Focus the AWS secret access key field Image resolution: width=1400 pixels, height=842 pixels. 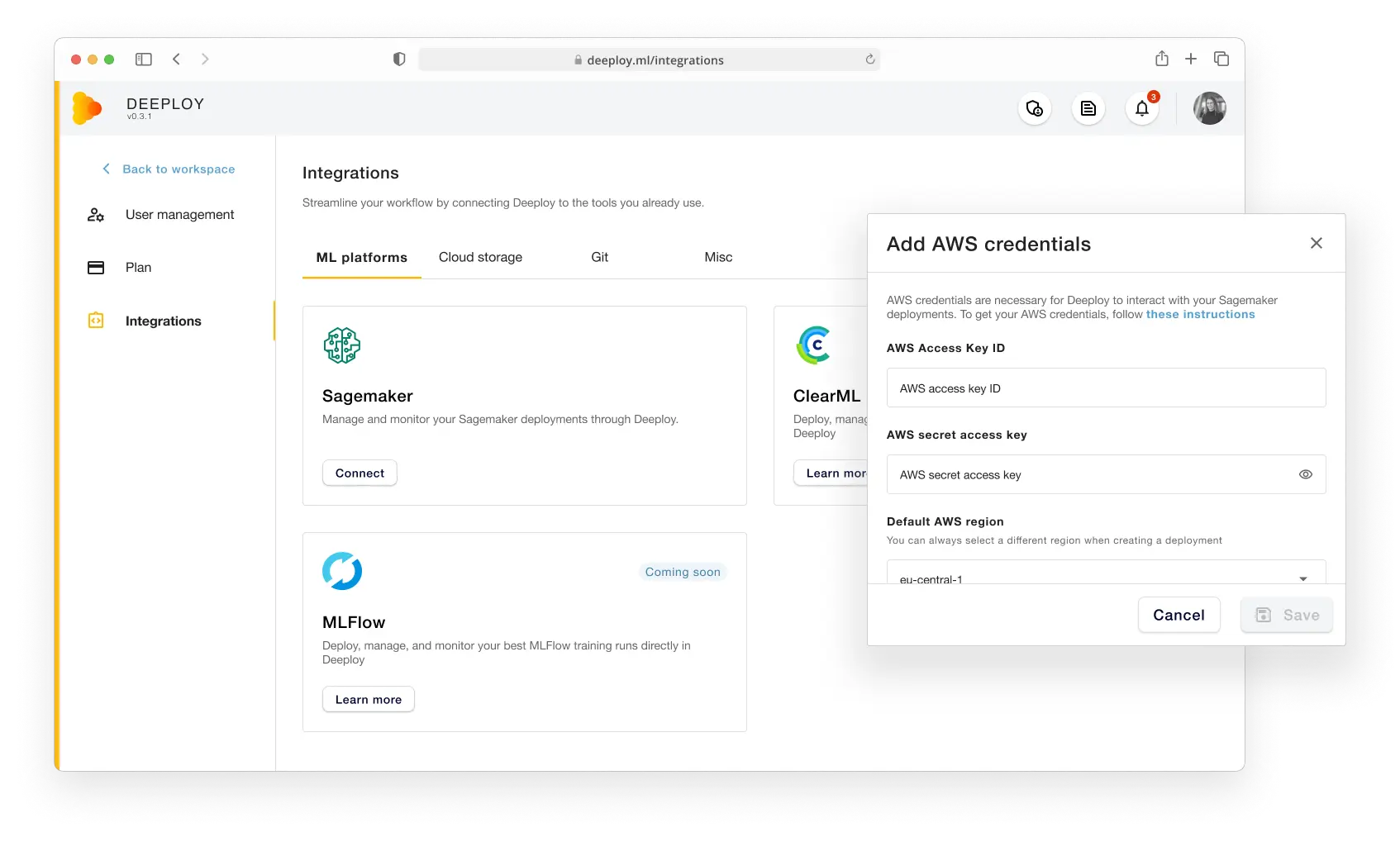(1107, 474)
